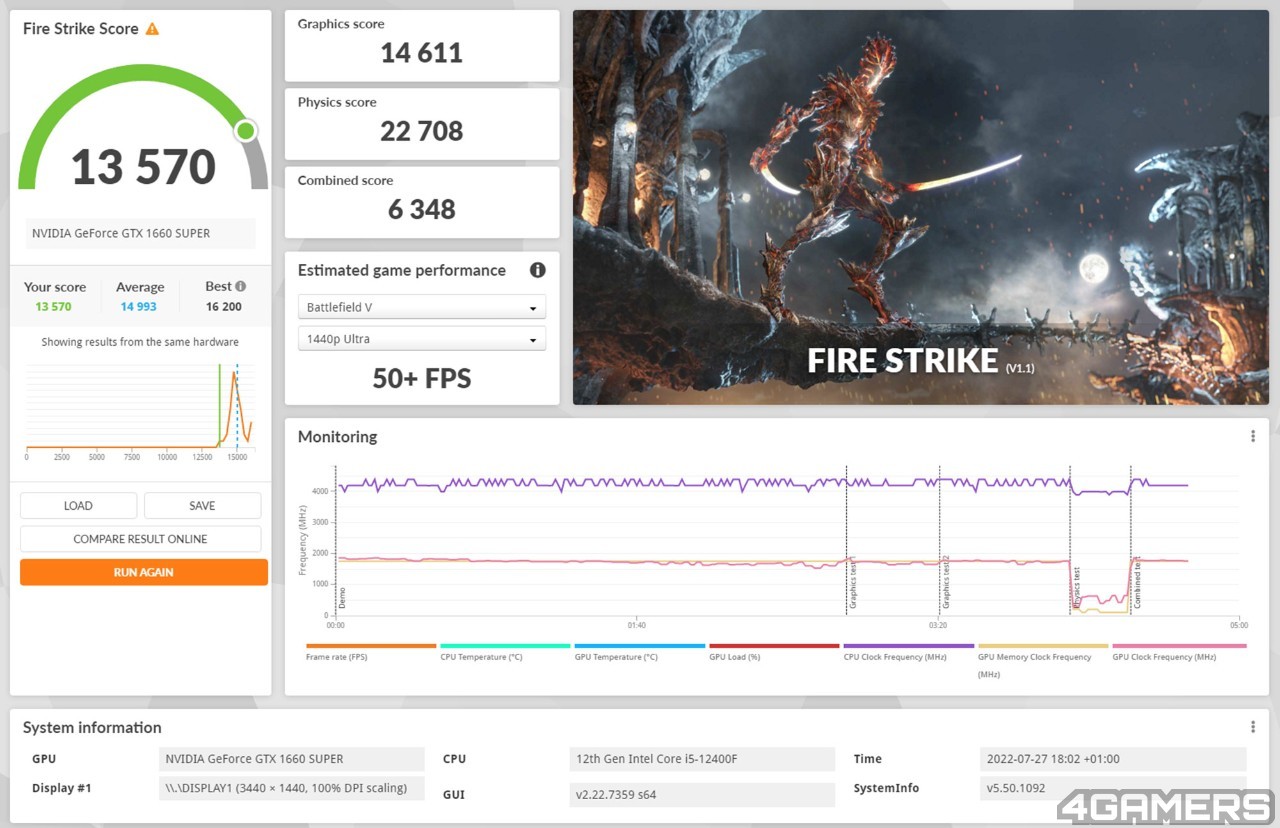Click the green score gauge knob
1280x828 pixels.
pos(246,131)
